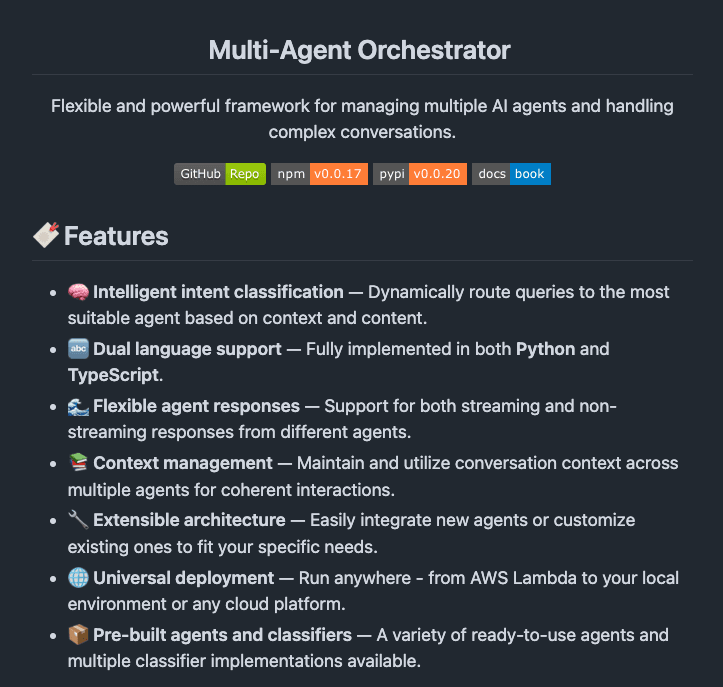723x687 pixels.
Task: Click the abc letters emoji icon
Action: click(x=78, y=349)
